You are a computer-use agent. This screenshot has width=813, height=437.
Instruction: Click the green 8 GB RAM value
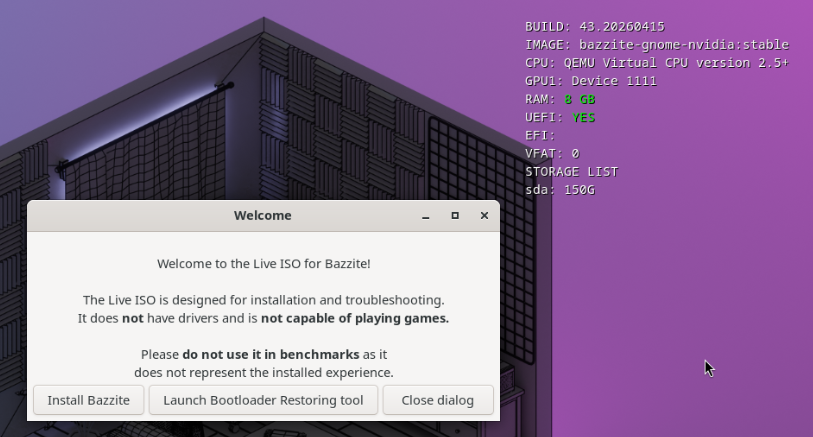coord(579,99)
